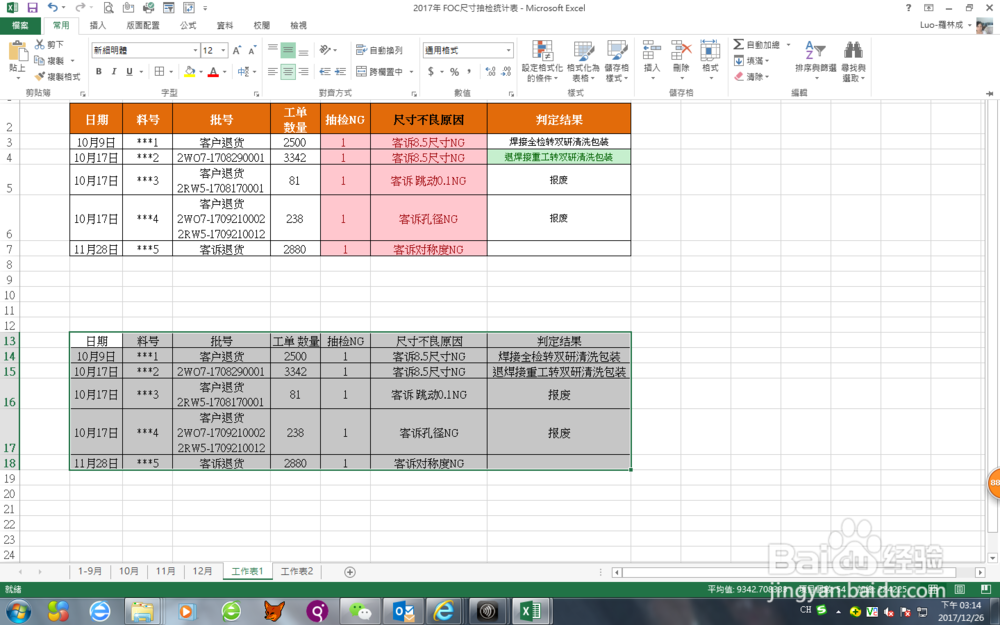Image resolution: width=1000 pixels, height=625 pixels.
Task: Select cell 焊接全检转双研清洗包装 in row 3
Action: tap(559, 142)
